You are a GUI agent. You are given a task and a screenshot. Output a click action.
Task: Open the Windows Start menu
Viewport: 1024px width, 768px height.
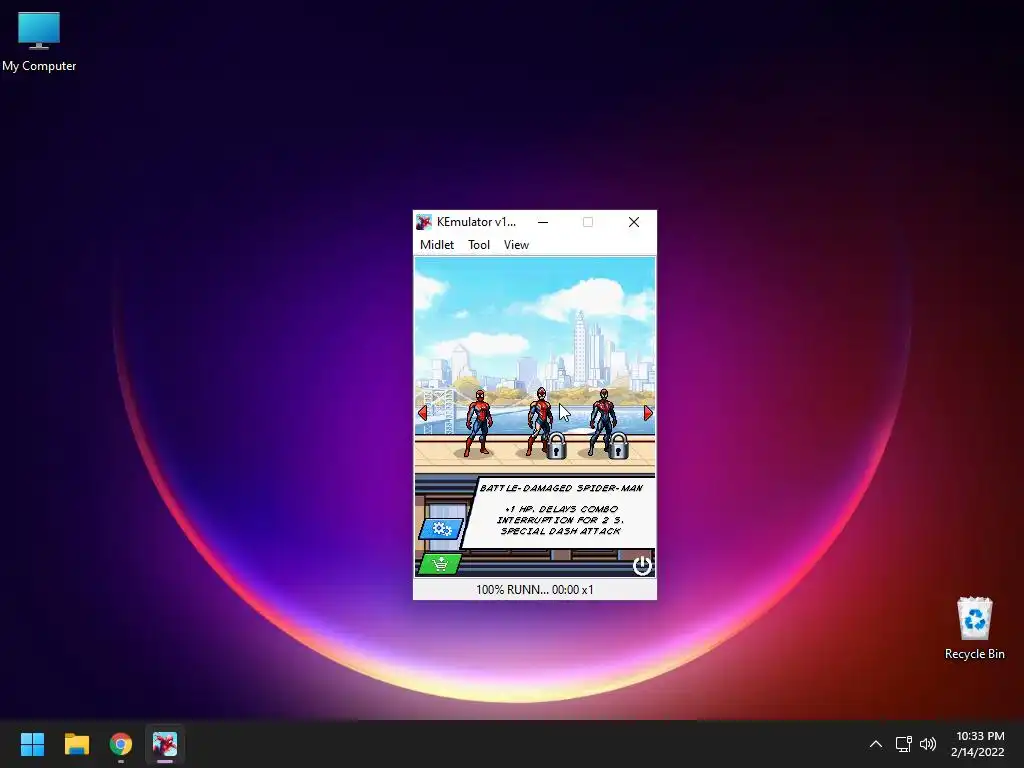pyautogui.click(x=32, y=744)
